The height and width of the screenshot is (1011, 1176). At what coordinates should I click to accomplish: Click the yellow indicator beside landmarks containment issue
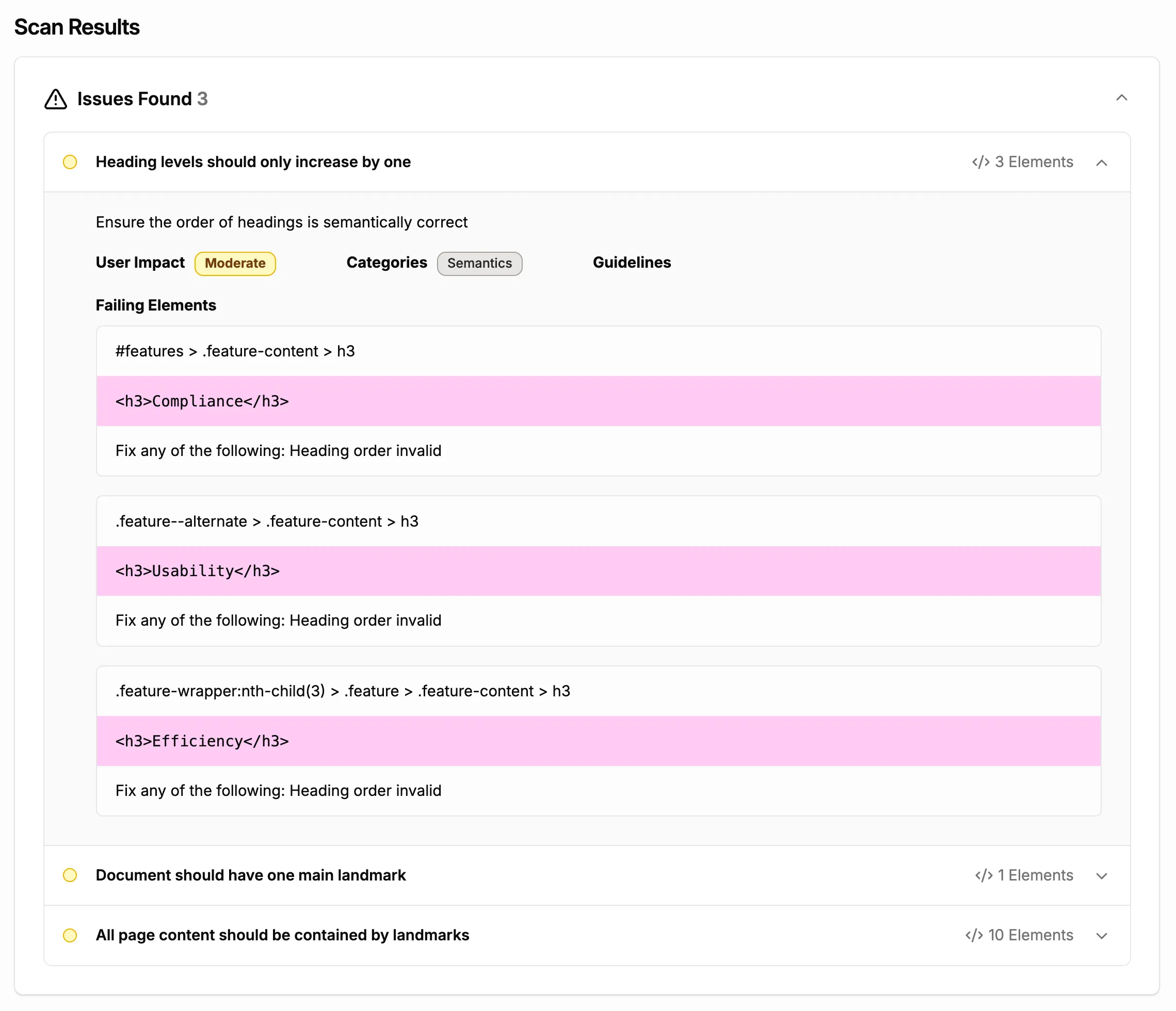click(70, 935)
